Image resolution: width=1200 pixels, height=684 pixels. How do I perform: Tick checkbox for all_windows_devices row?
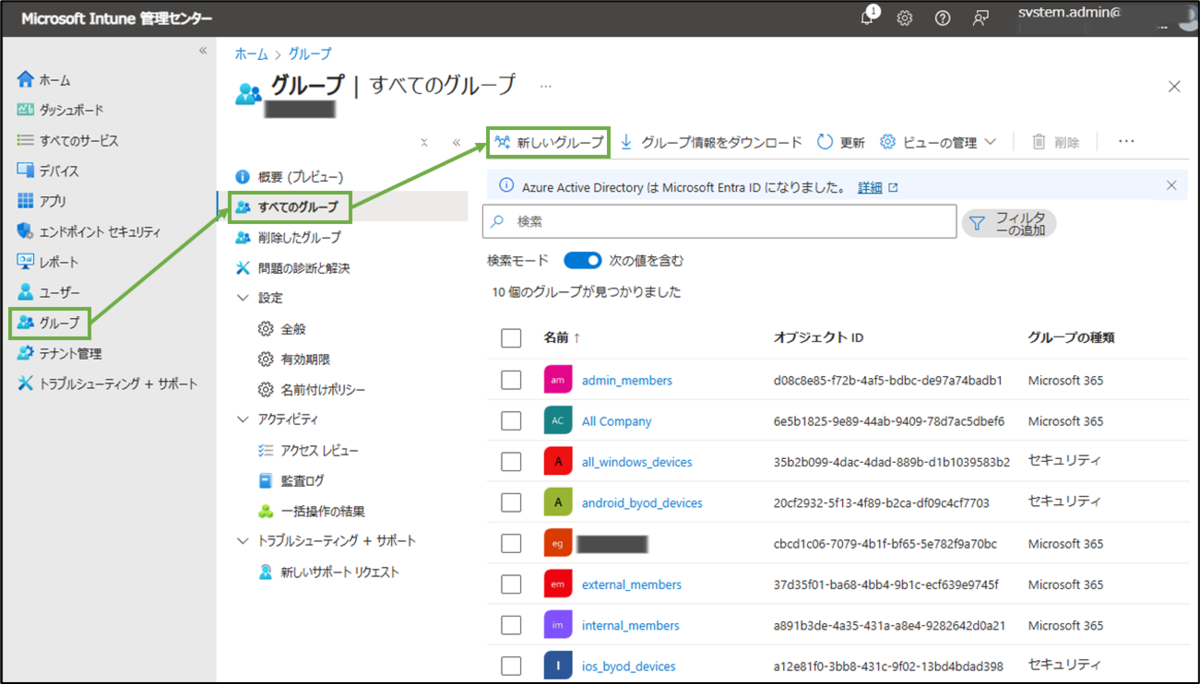tap(511, 462)
